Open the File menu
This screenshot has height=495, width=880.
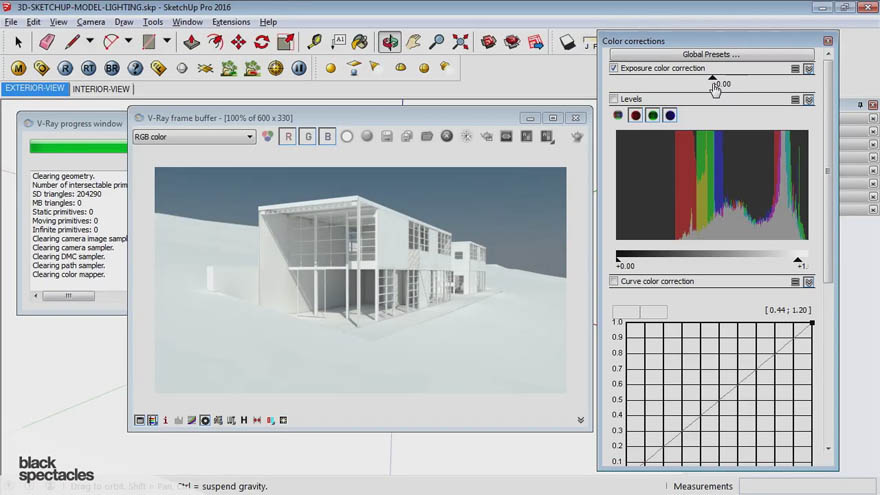(x=11, y=22)
